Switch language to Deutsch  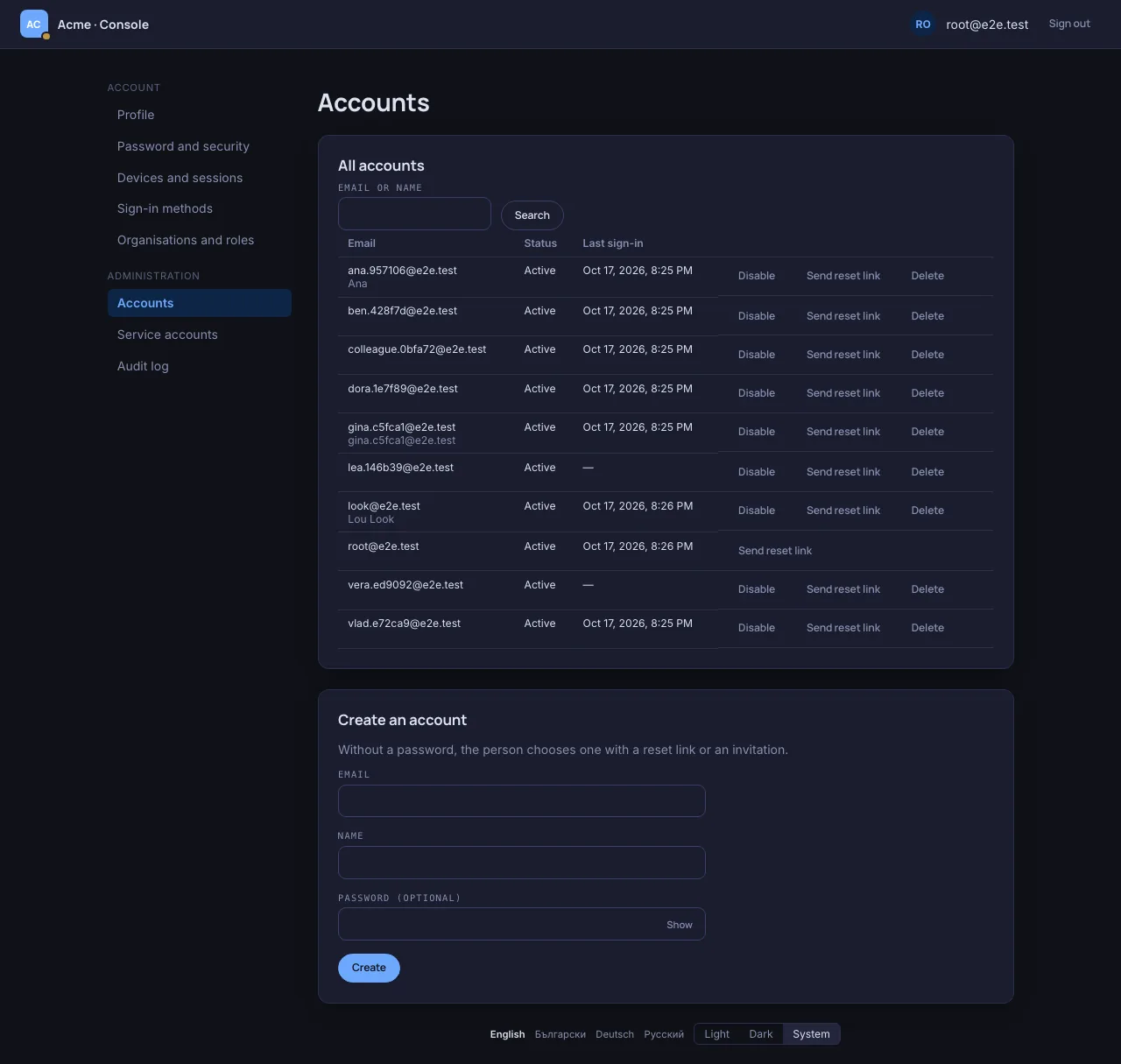[x=615, y=1034]
